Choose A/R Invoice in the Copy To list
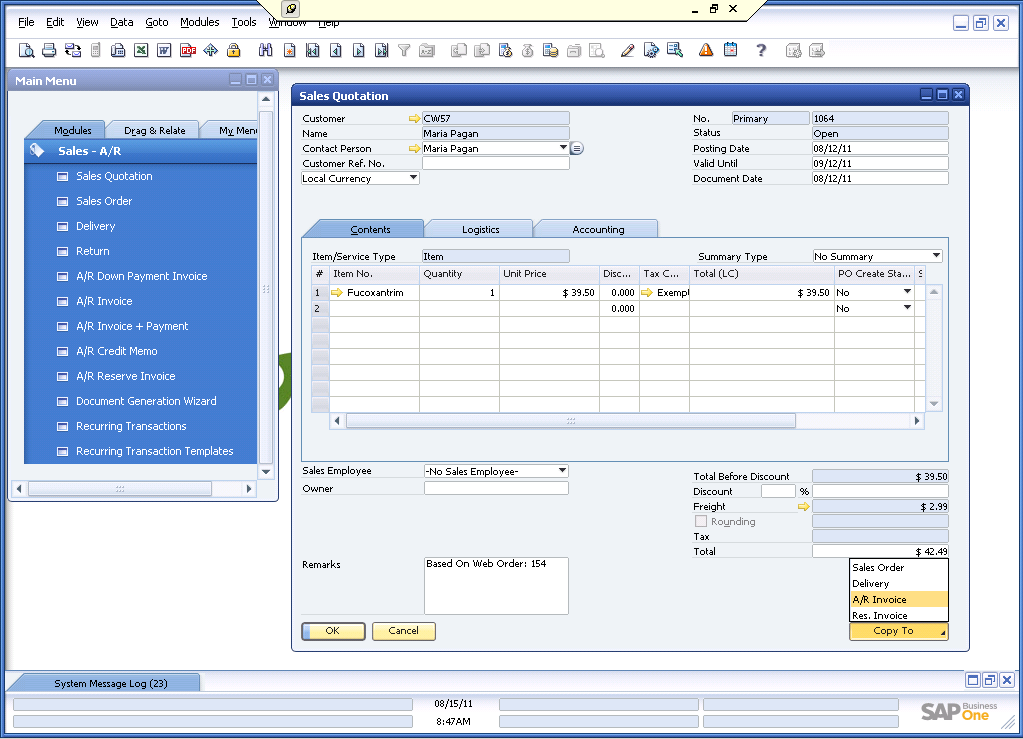The height and width of the screenshot is (739, 1023). pyautogui.click(x=880, y=600)
